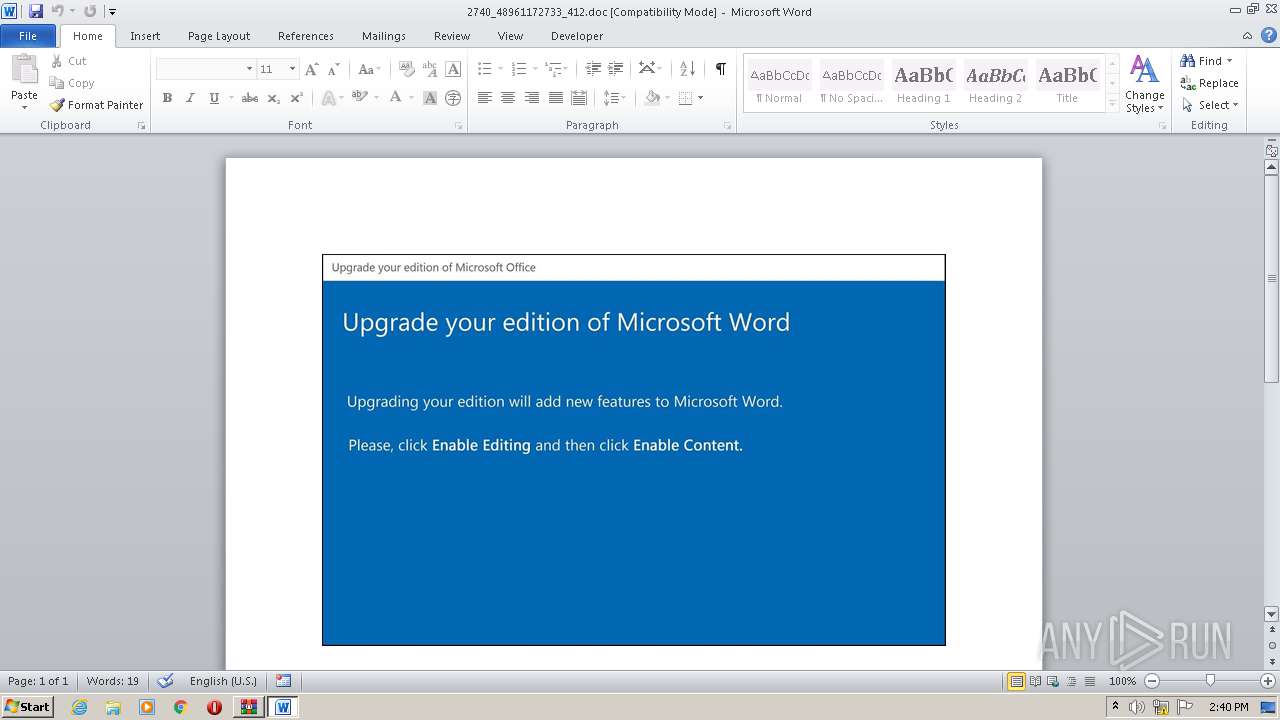The image size is (1280, 720).
Task: Open Word Help question mark icon
Action: pyautogui.click(x=1268, y=35)
